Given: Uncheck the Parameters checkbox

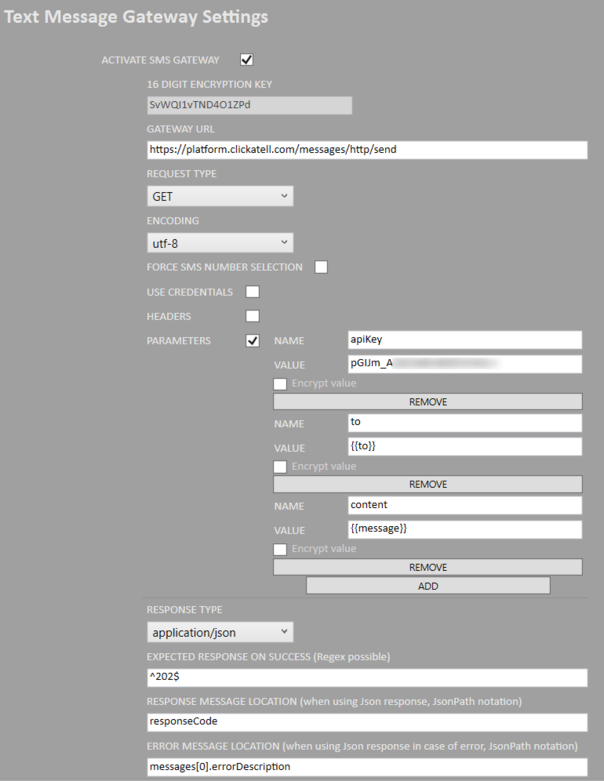Looking at the screenshot, I should [253, 341].
